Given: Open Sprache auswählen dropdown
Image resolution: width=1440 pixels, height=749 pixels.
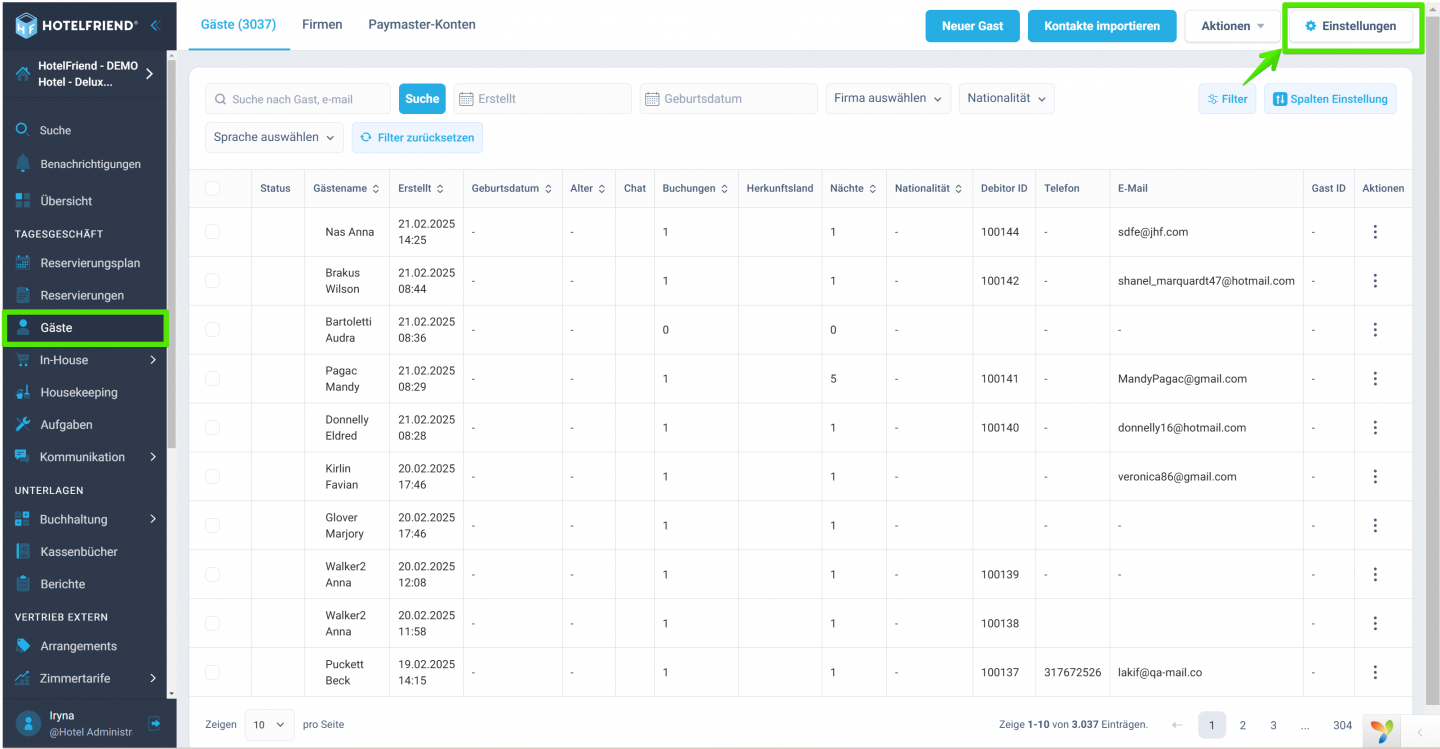Looking at the screenshot, I should click(274, 137).
